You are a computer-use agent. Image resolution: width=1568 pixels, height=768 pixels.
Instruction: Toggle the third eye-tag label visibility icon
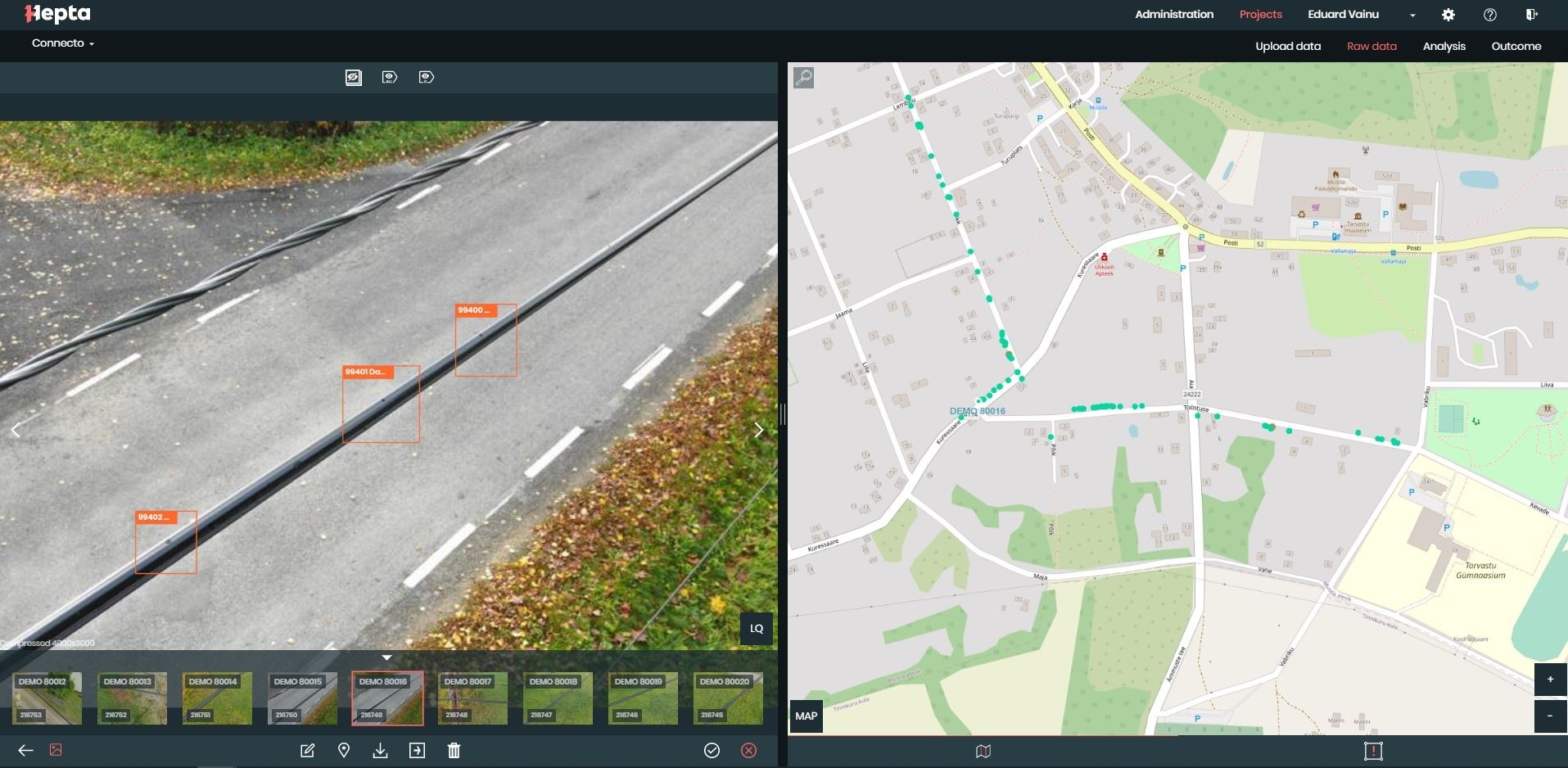(426, 77)
